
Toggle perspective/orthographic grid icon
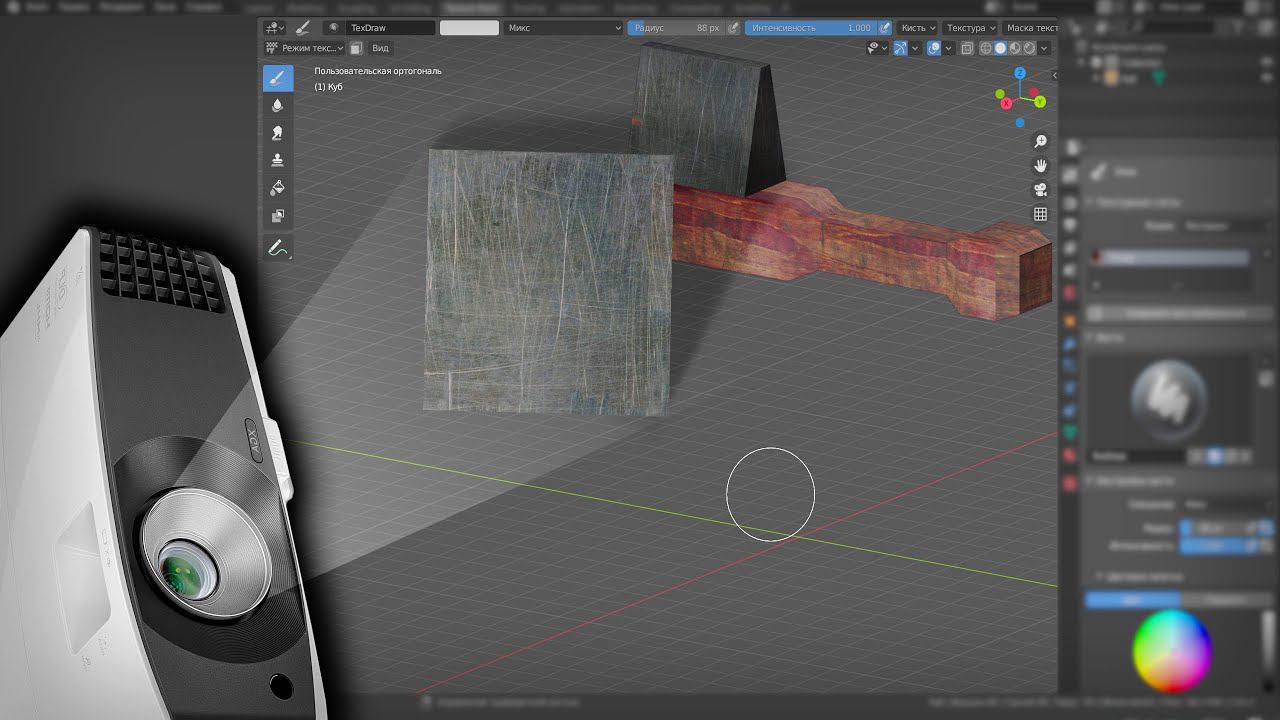tap(1040, 214)
